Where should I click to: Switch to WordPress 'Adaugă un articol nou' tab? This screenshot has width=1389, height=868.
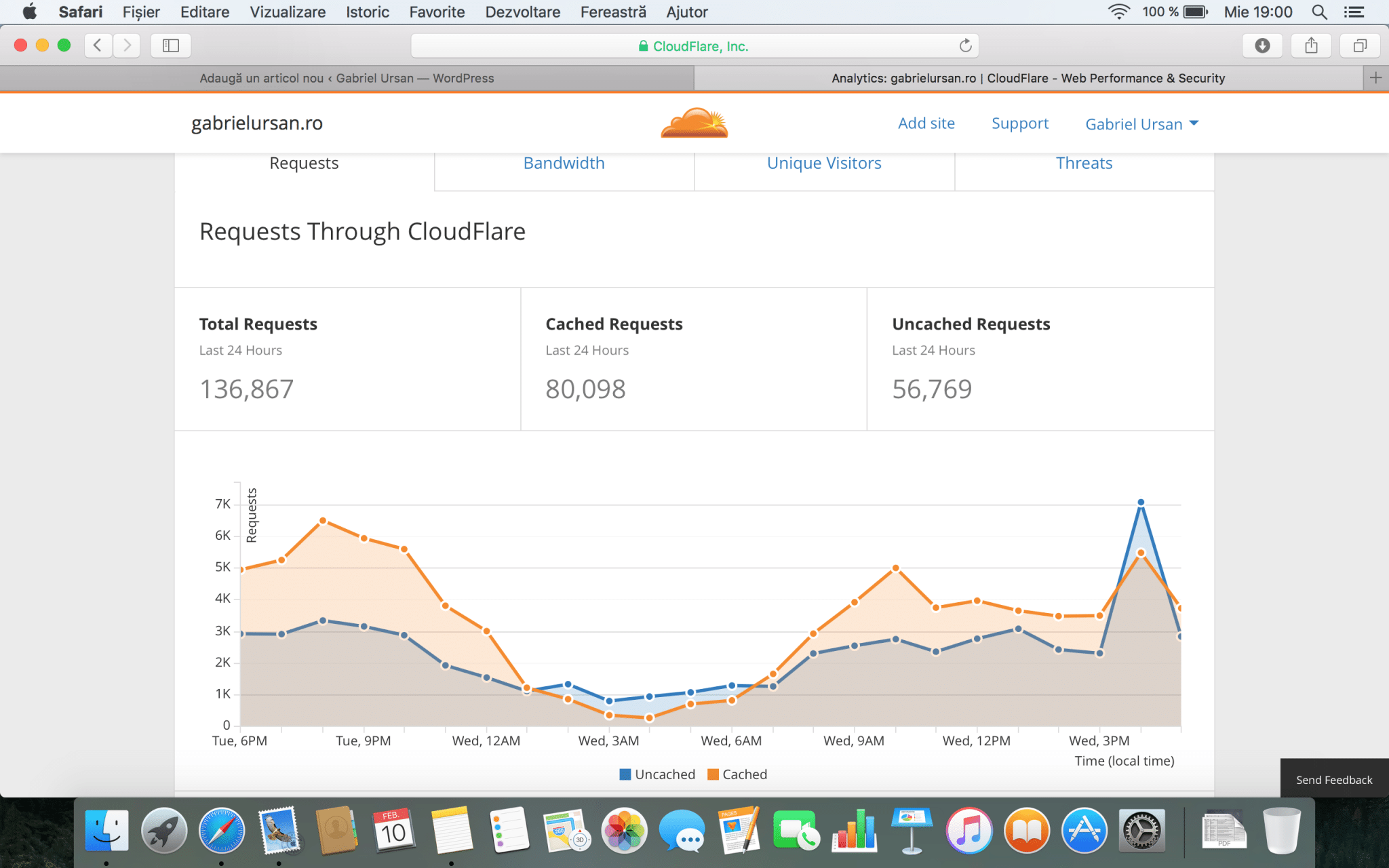[x=347, y=78]
